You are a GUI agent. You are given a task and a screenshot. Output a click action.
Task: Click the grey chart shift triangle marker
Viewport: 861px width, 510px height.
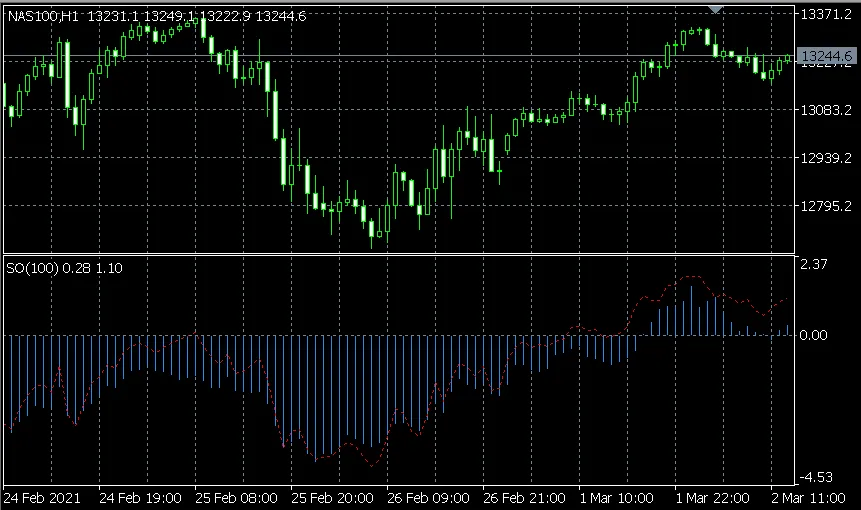click(715, 9)
